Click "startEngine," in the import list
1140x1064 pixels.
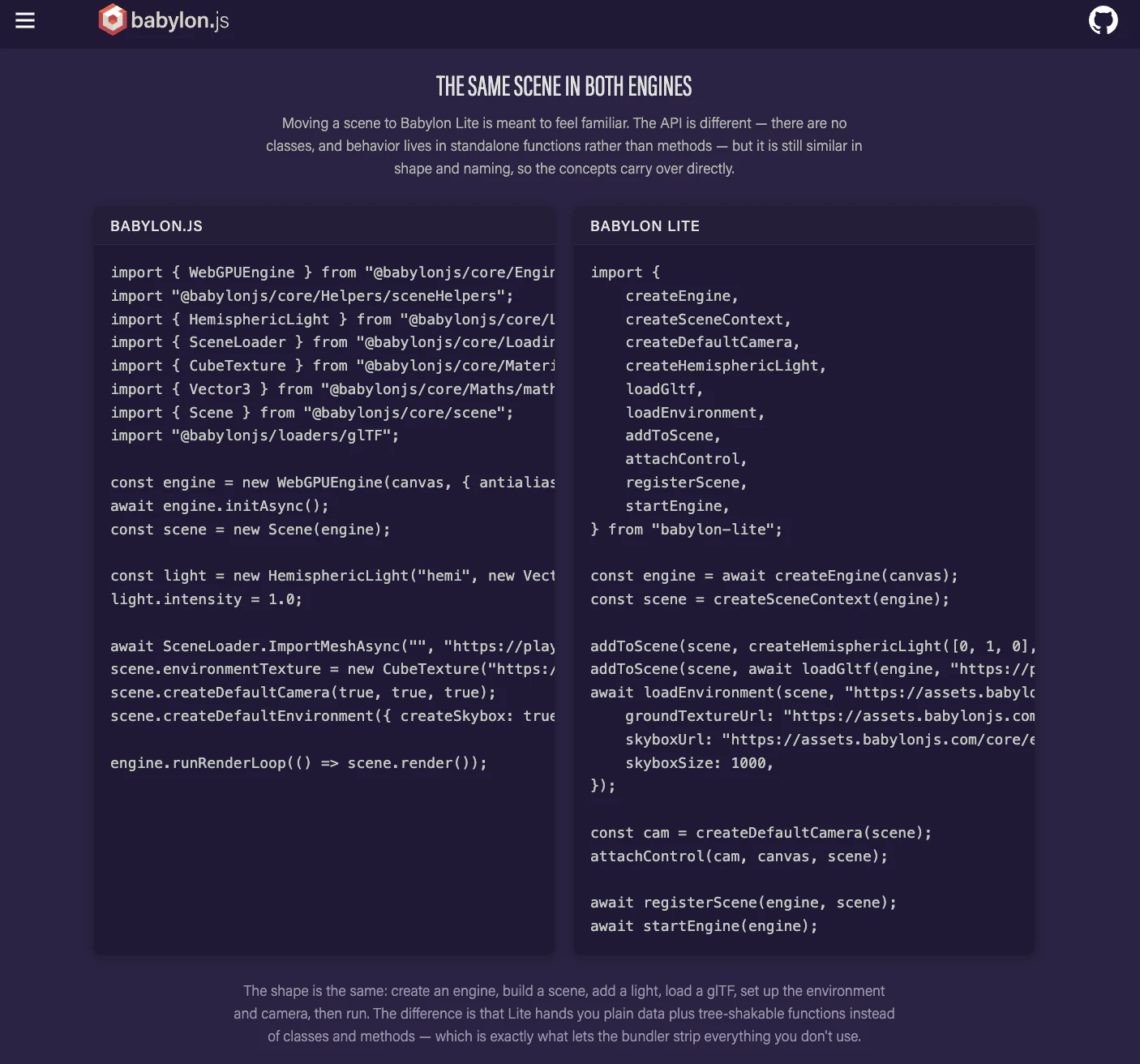[x=678, y=506]
